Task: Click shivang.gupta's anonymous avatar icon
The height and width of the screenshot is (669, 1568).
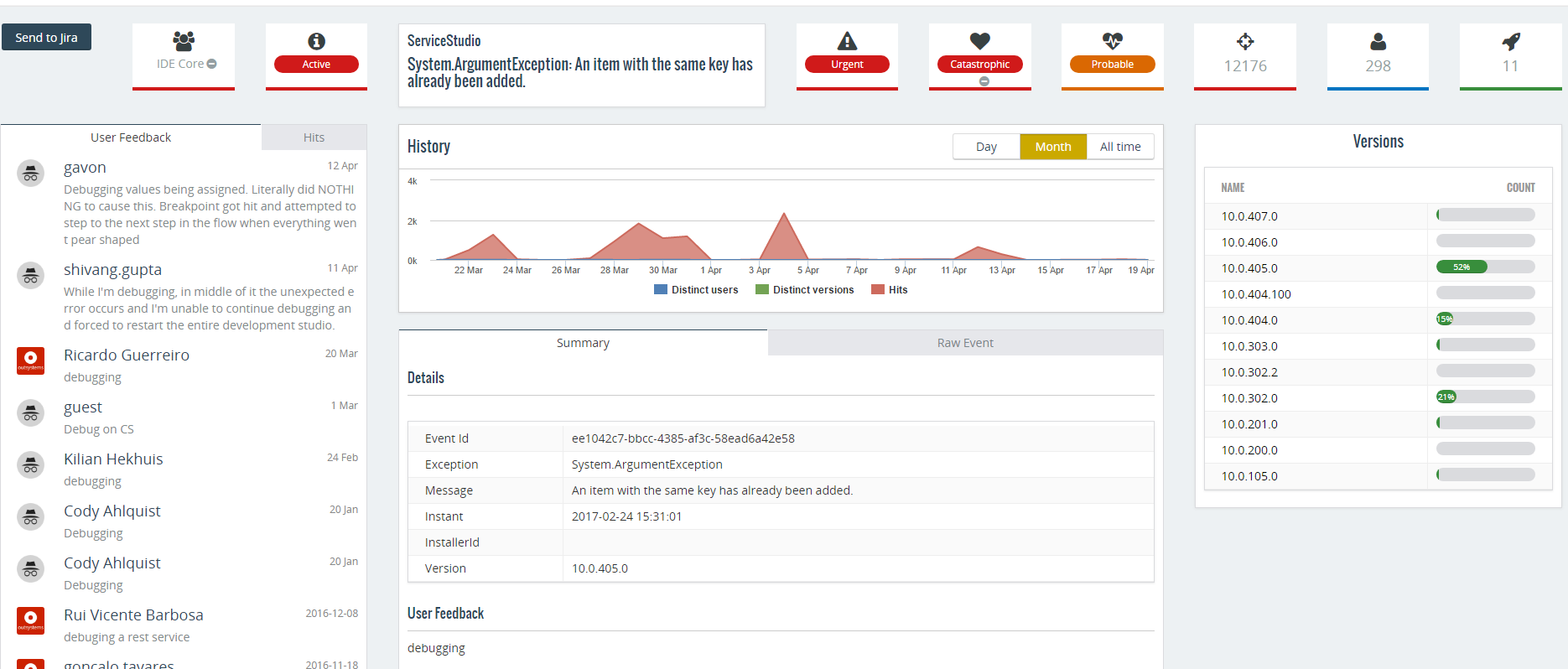Action: click(31, 276)
